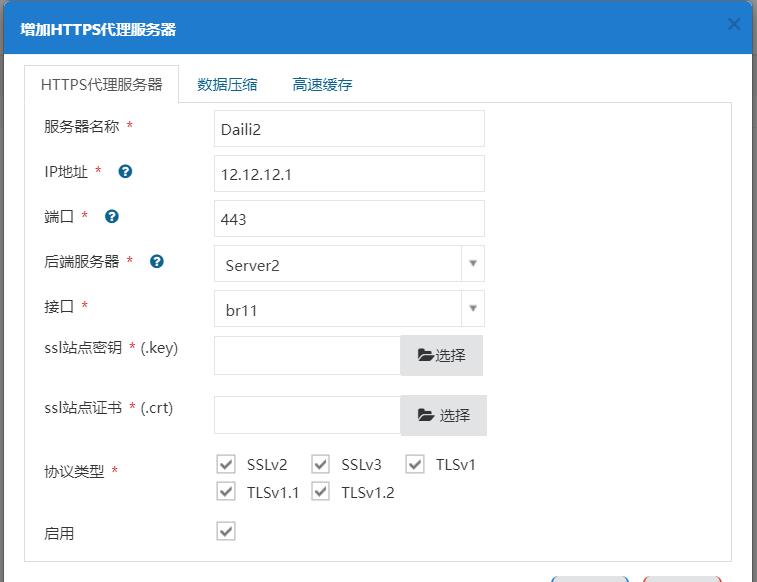
Task: Close the 增加HTTPS代理服务器 dialog
Action: tap(734, 24)
